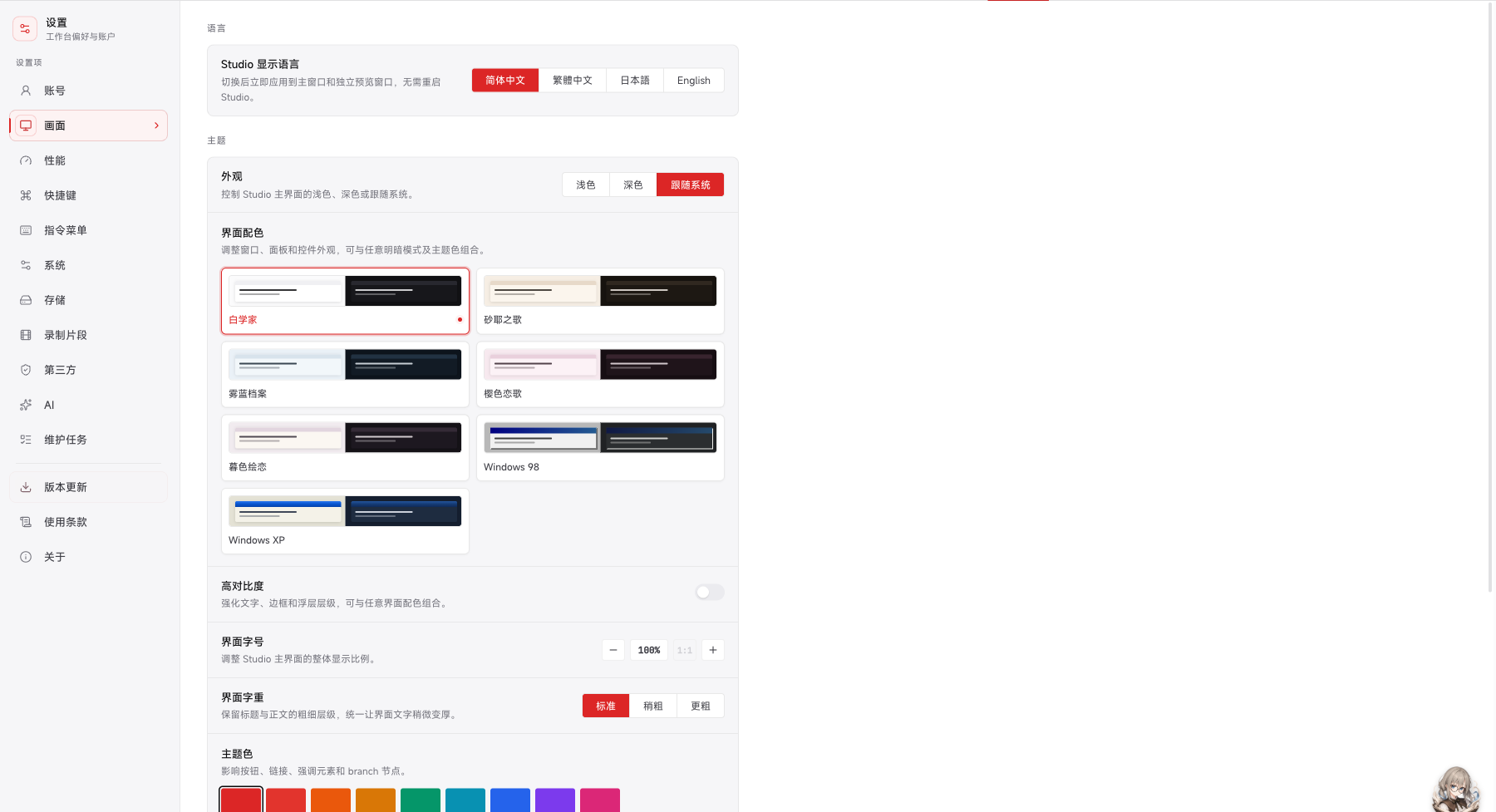Choose the Windows XP color scheme card

point(345,521)
